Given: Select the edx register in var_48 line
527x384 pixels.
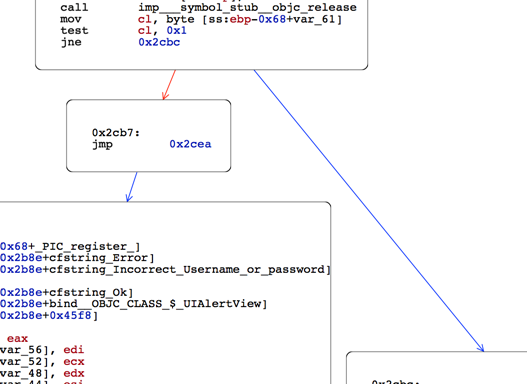Looking at the screenshot, I should pos(74,373).
